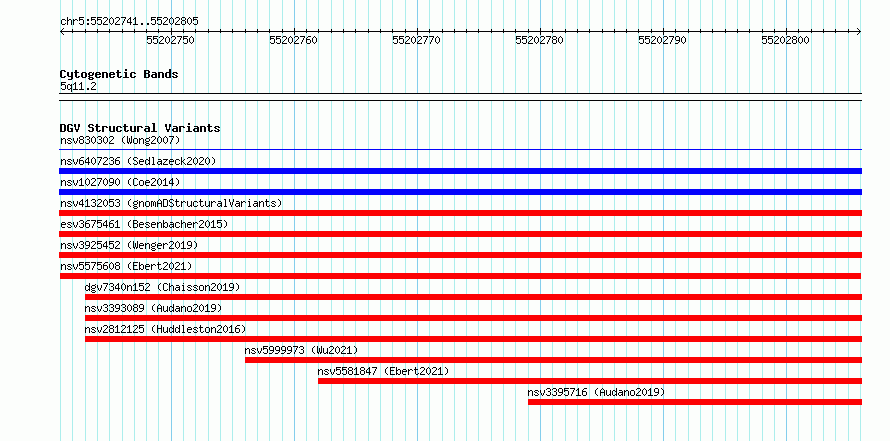Click the blue bar for nsv6407236

460,171
